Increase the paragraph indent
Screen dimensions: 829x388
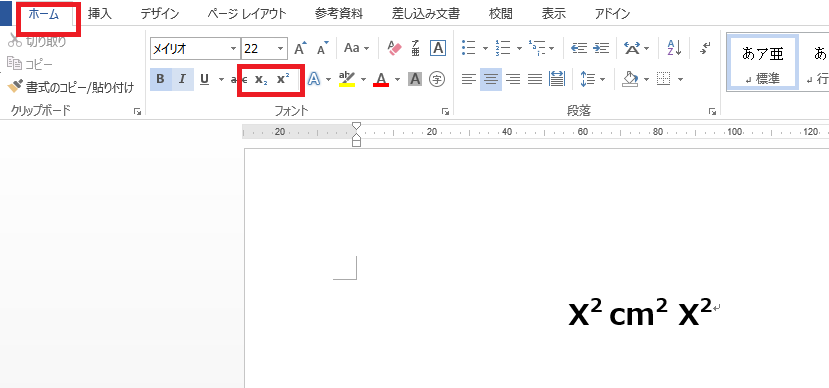(x=601, y=49)
